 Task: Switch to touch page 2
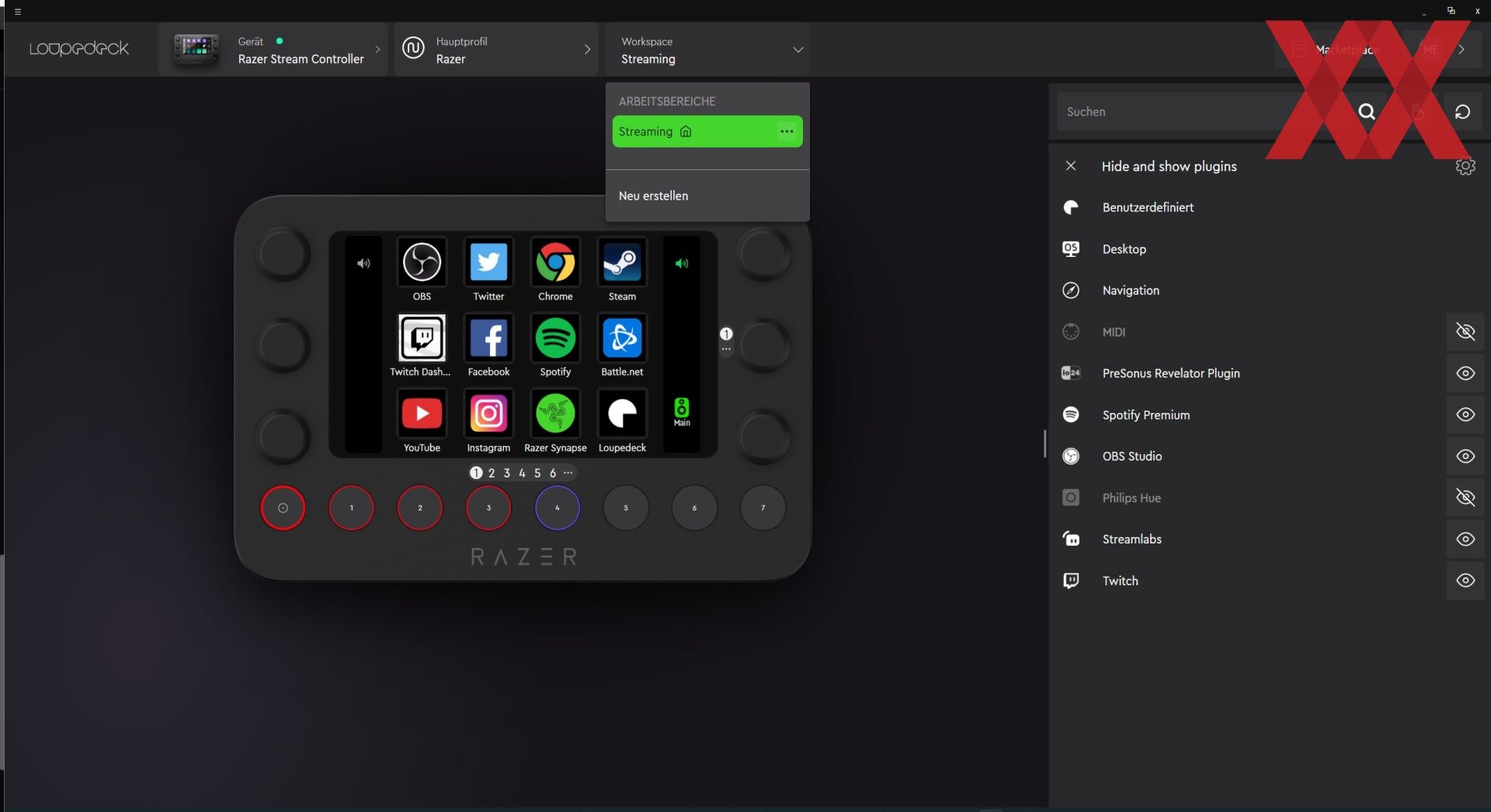coord(492,473)
